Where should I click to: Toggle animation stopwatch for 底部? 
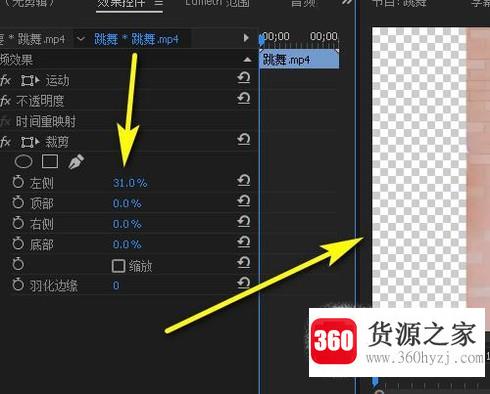click(18, 244)
